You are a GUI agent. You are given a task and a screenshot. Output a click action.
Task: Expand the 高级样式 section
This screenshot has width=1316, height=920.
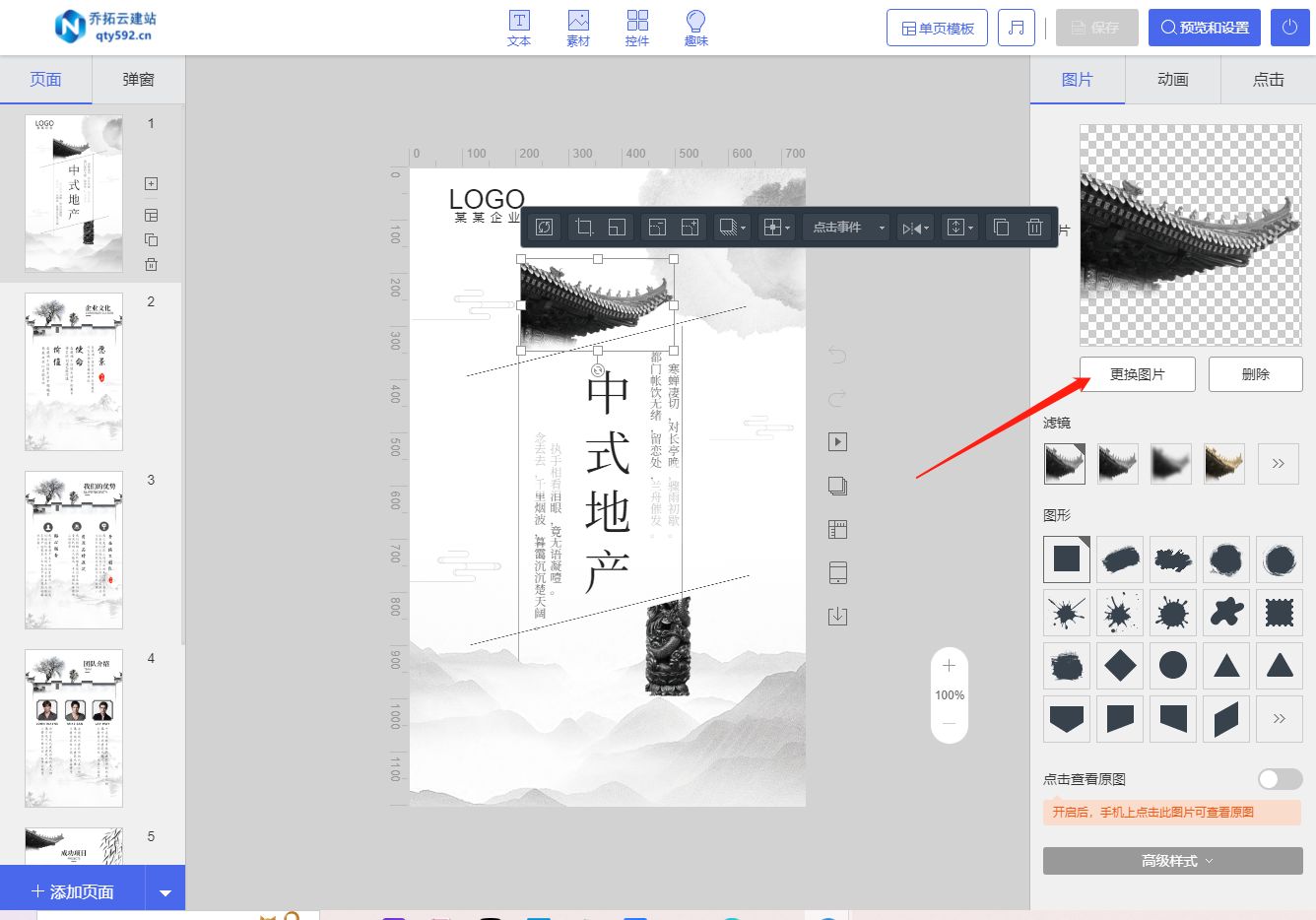coord(1173,861)
